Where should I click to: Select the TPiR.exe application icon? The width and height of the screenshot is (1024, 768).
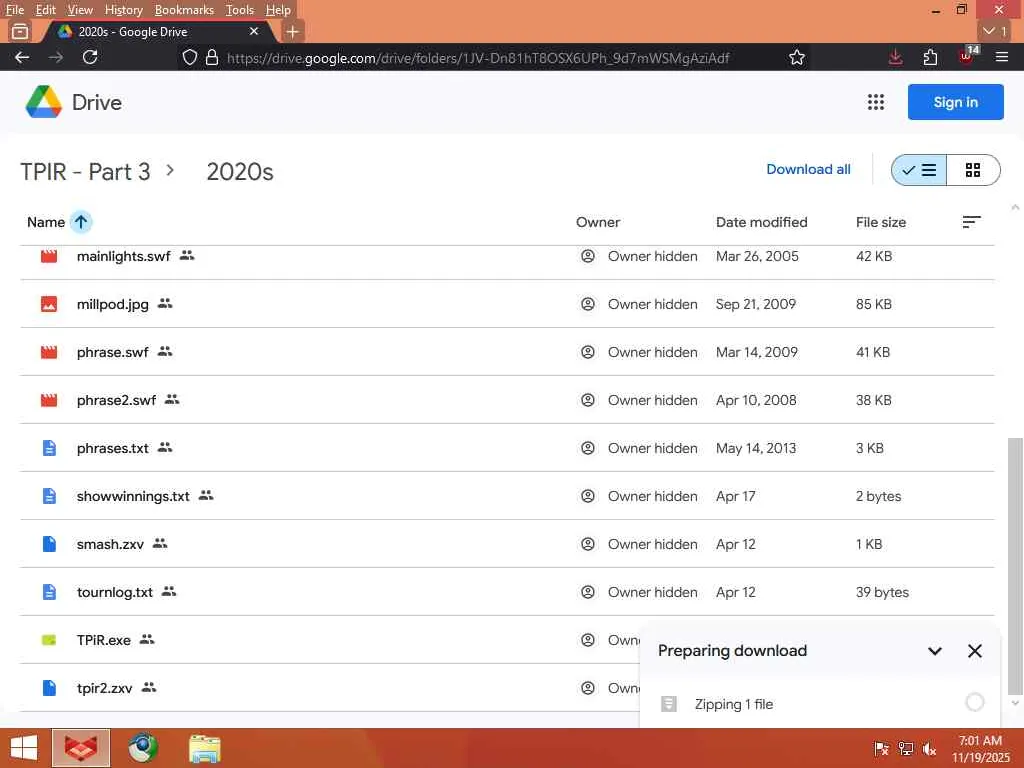49,640
